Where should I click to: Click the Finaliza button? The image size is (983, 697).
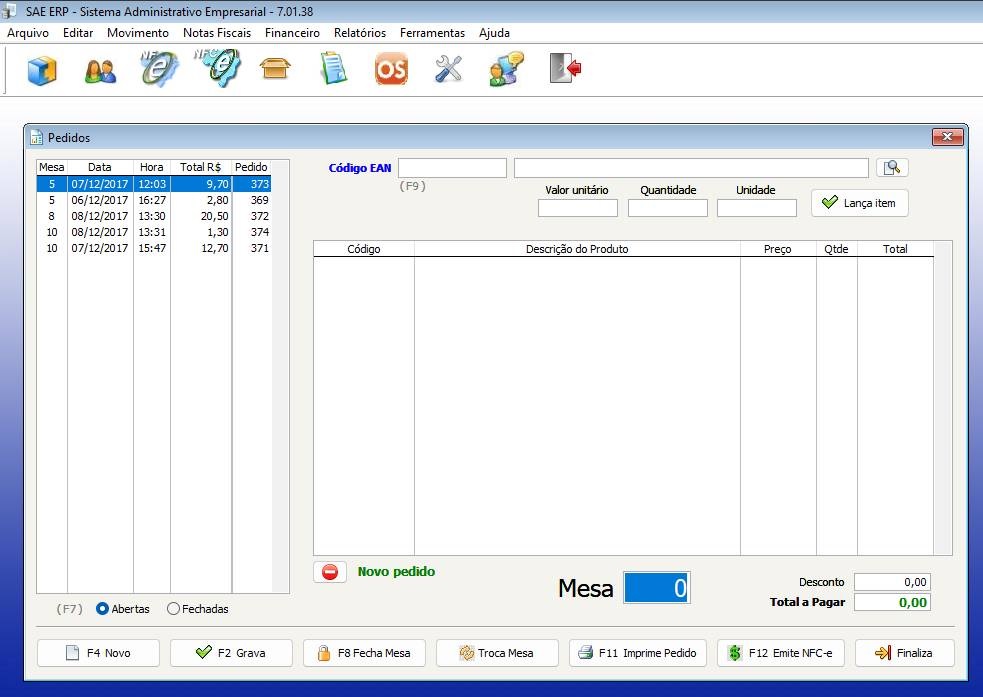pyautogui.click(x=904, y=653)
